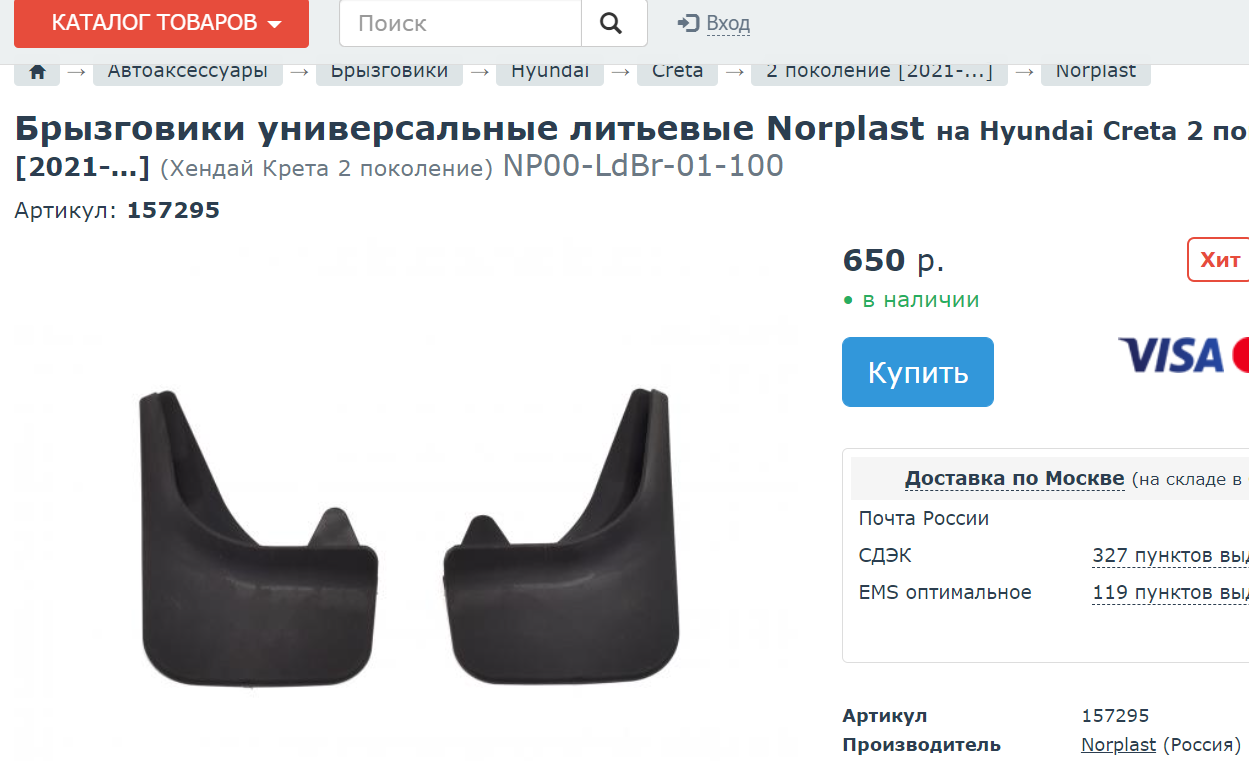This screenshot has height=761, width=1249.
Task: Open the Creta breadcrumb
Action: [x=678, y=72]
